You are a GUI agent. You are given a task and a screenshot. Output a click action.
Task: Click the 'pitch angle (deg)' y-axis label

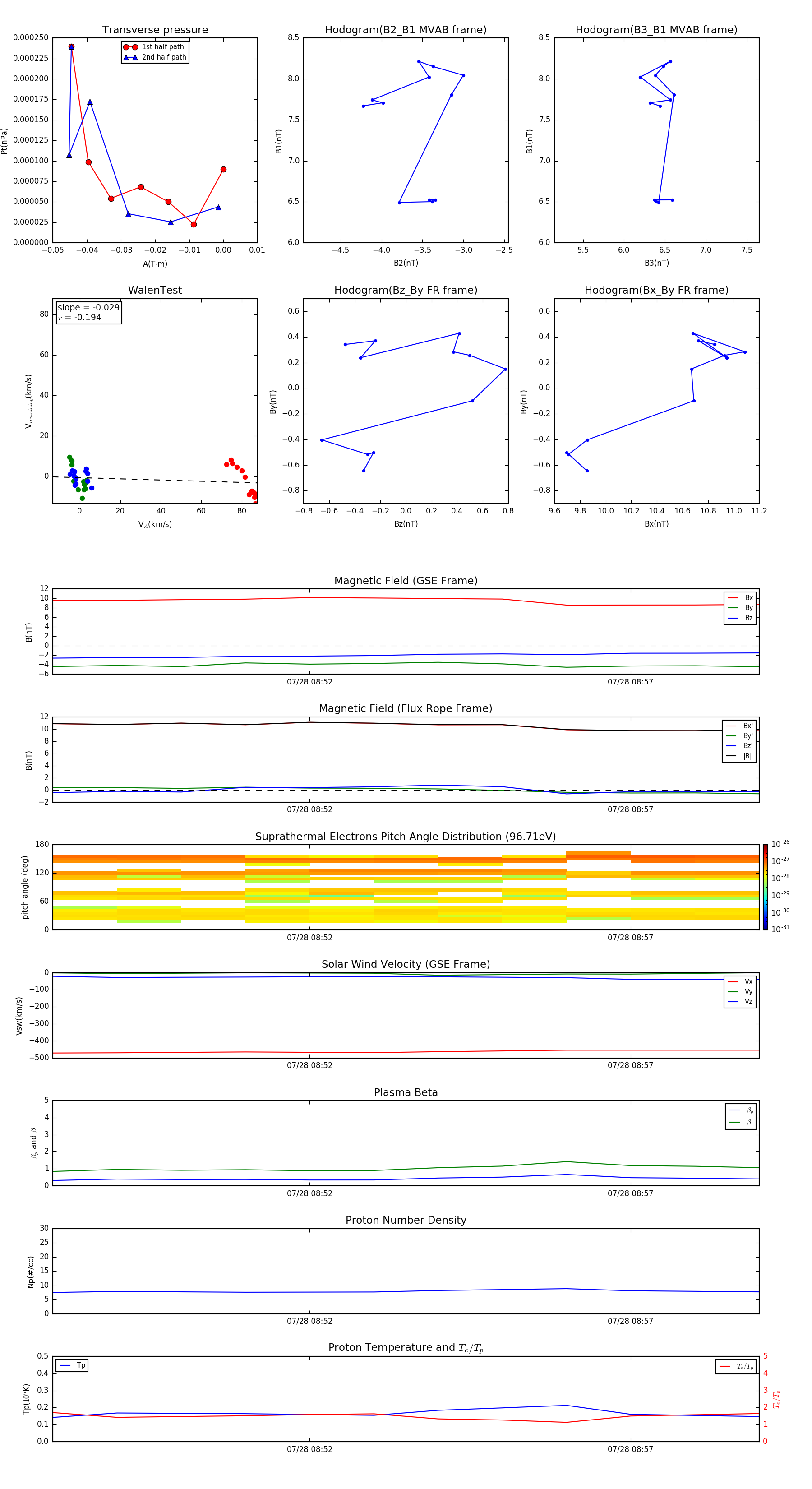25,887
